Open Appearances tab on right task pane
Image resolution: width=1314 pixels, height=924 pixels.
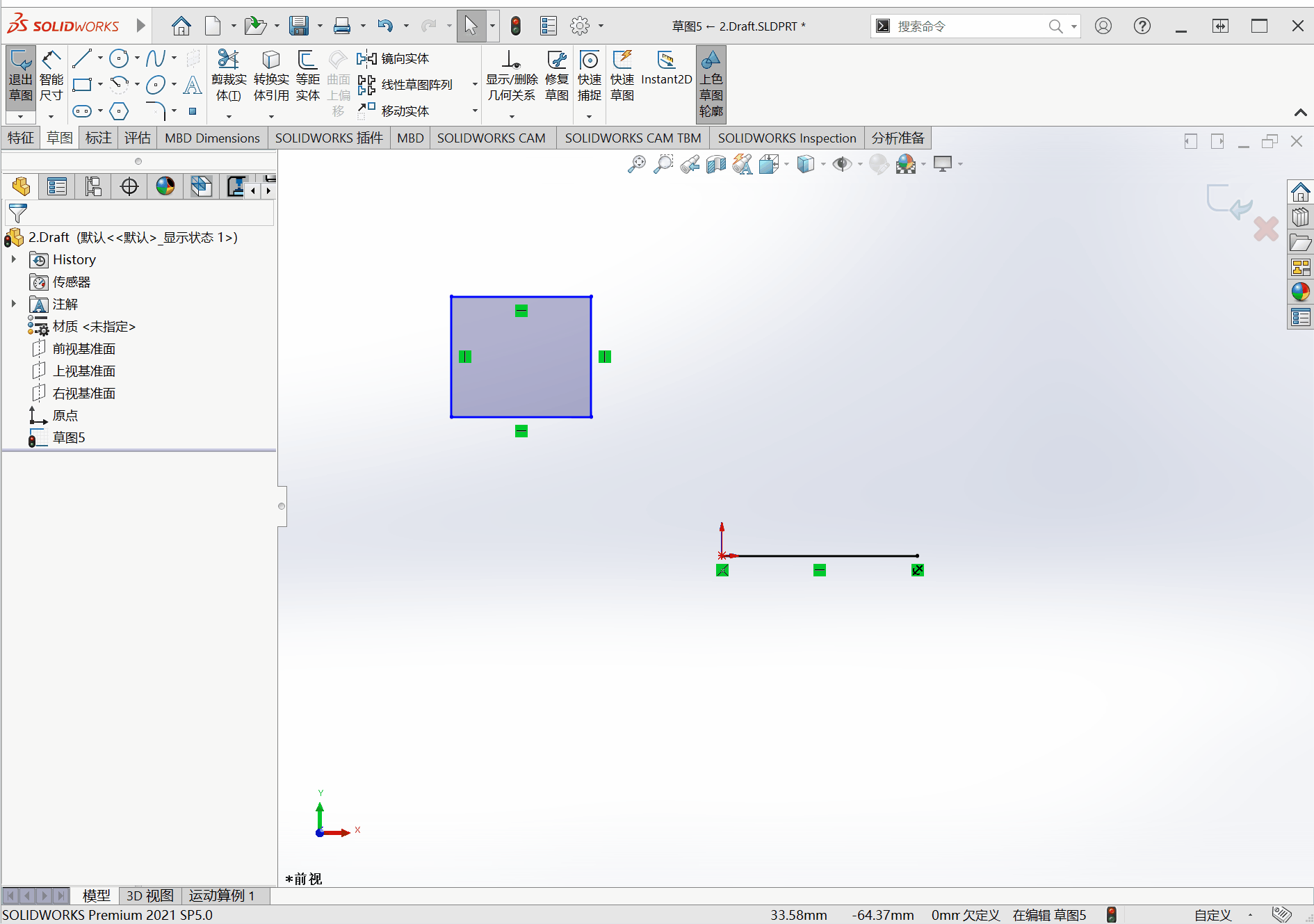click(x=1300, y=292)
